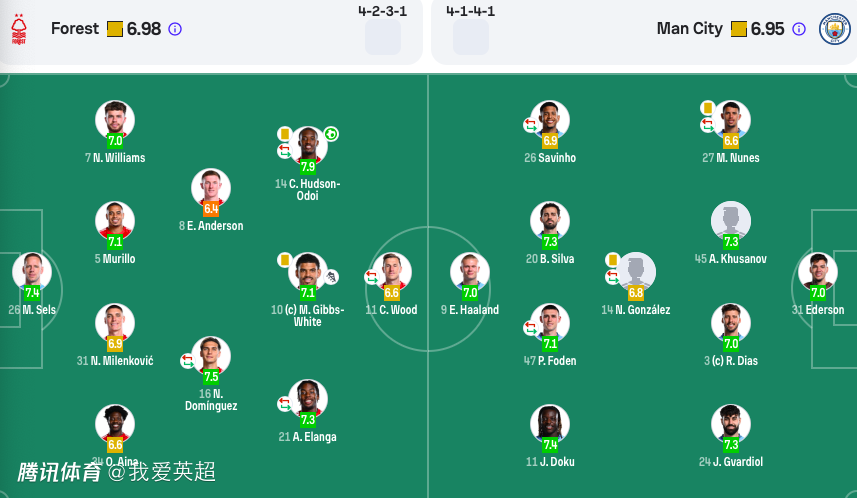
Task: Click the Man City team name
Action: tap(689, 29)
